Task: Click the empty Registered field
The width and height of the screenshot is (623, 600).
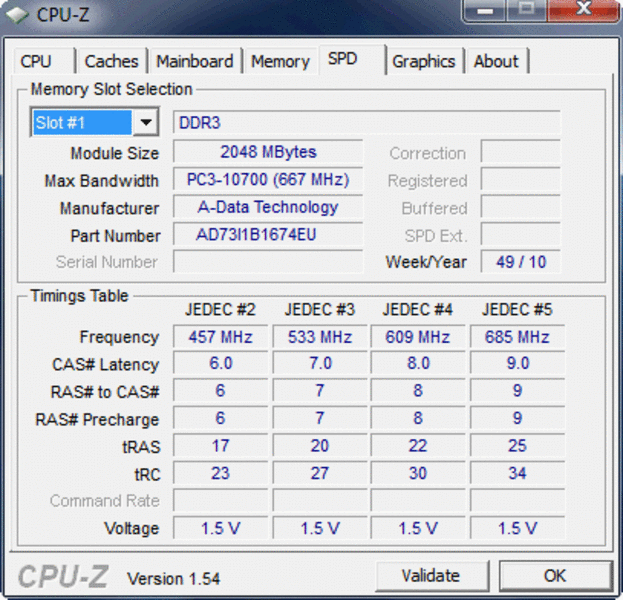Action: tap(520, 180)
